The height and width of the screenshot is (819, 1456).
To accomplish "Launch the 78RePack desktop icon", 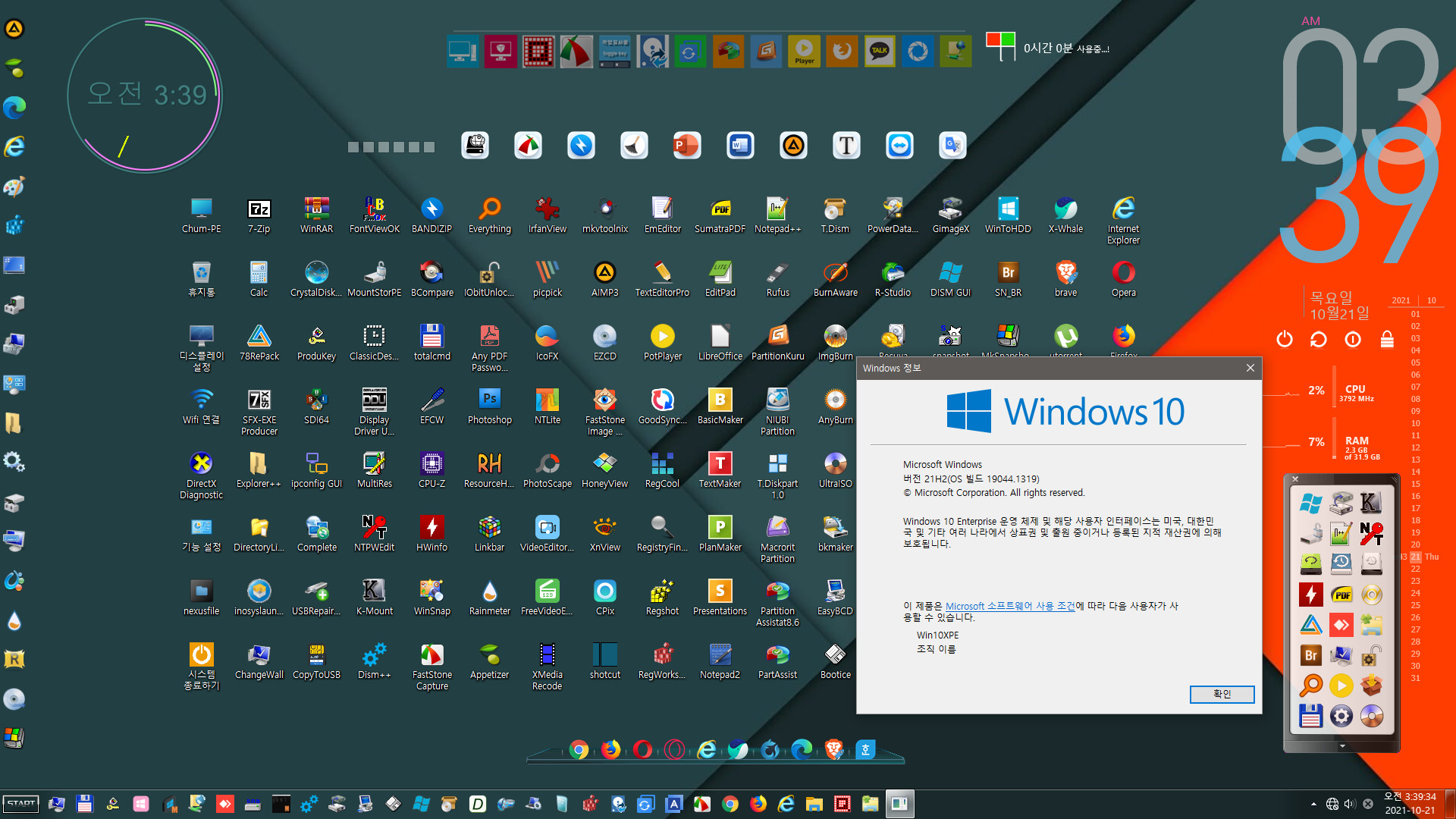I will click(x=259, y=343).
